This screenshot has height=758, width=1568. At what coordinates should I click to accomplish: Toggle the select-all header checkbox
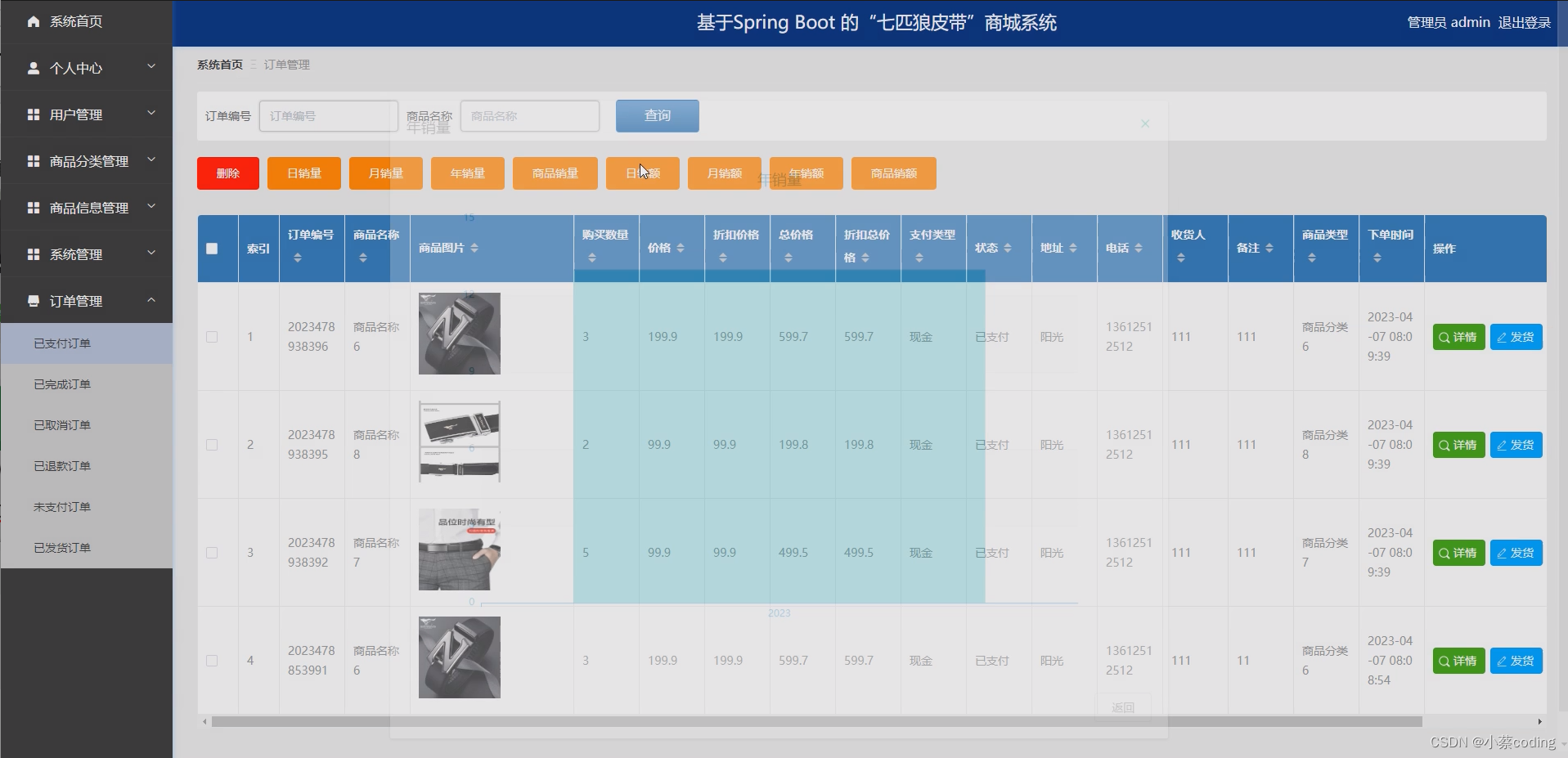[212, 249]
